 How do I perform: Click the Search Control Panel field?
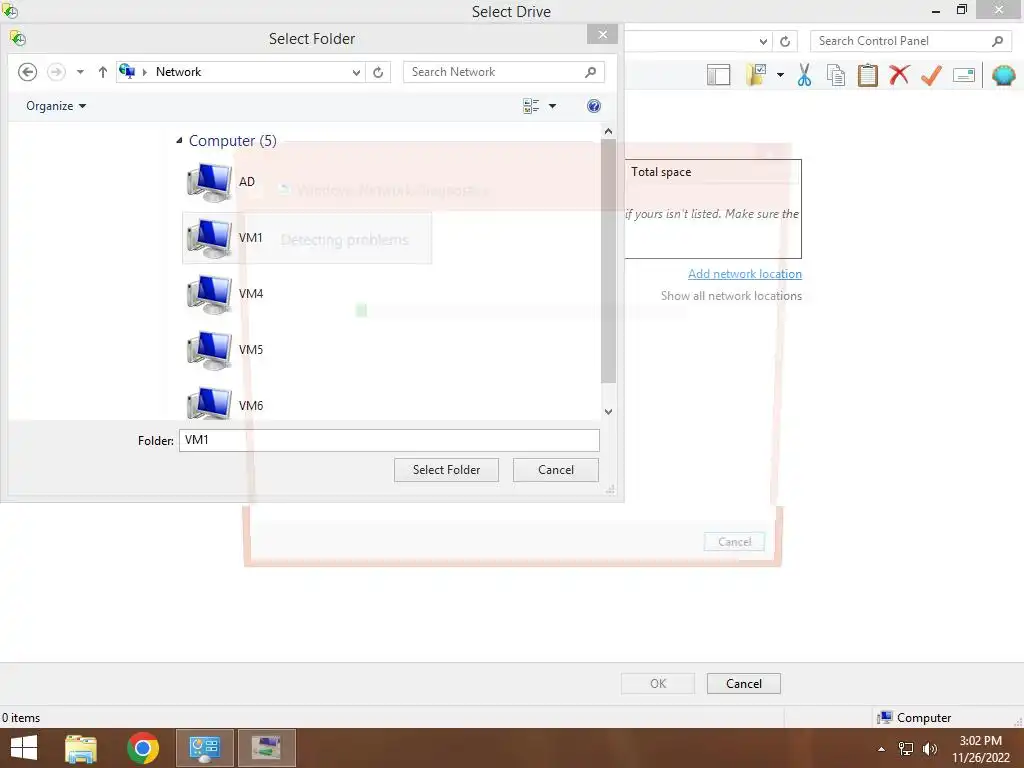[911, 40]
